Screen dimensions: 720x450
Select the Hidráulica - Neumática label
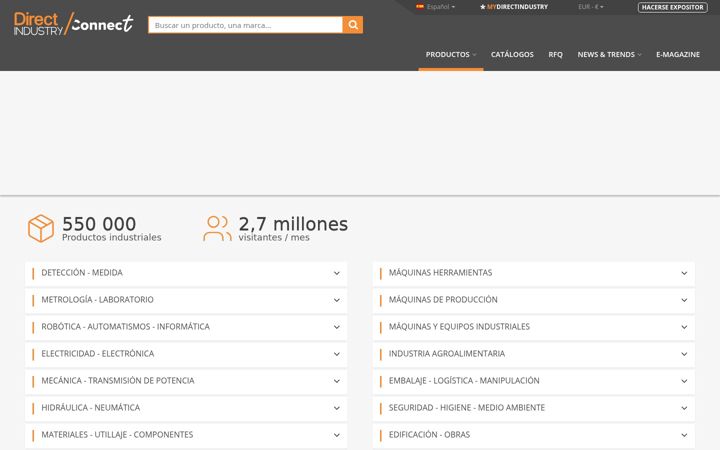90,408
